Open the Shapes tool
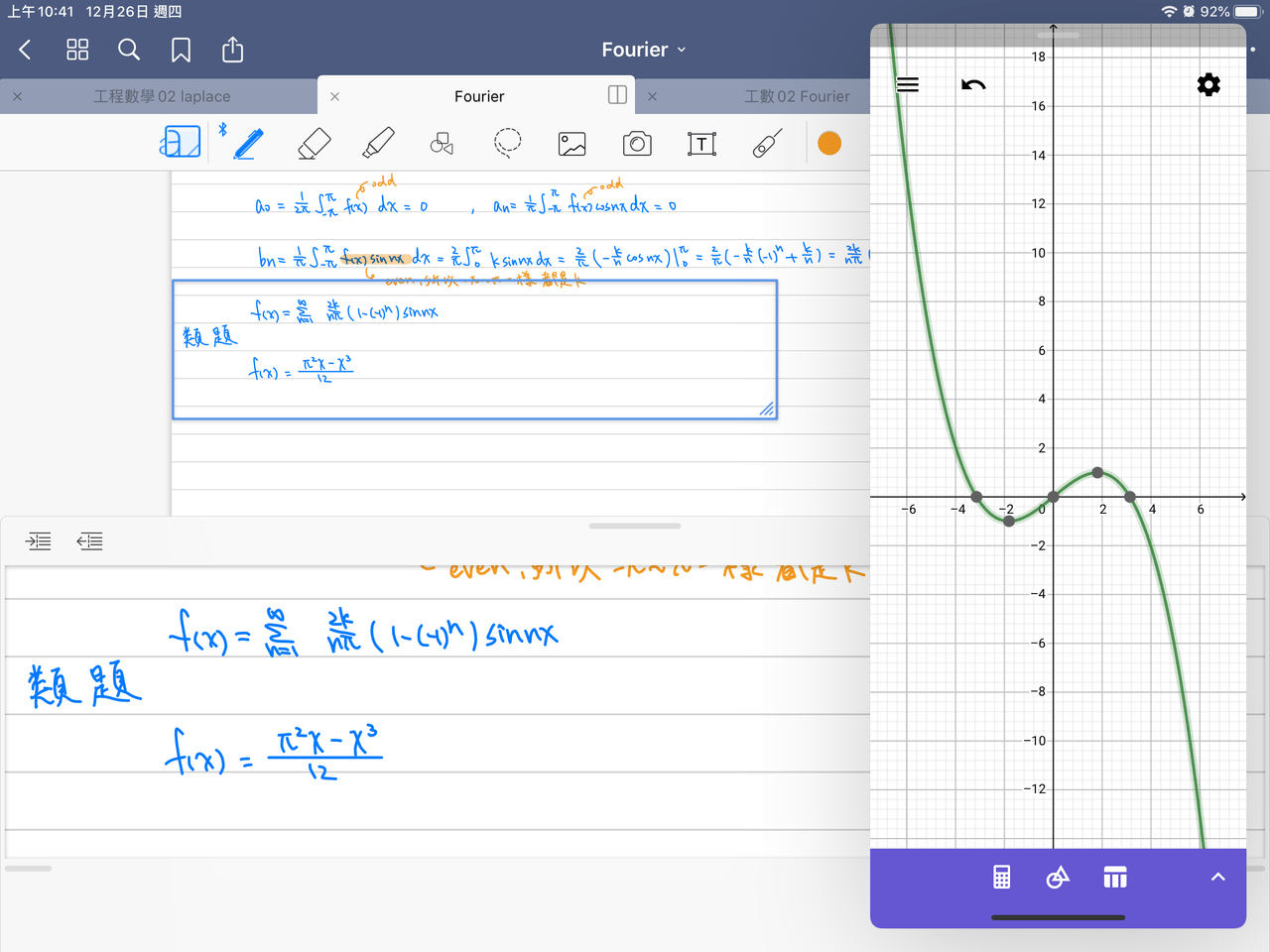 pyautogui.click(x=442, y=144)
